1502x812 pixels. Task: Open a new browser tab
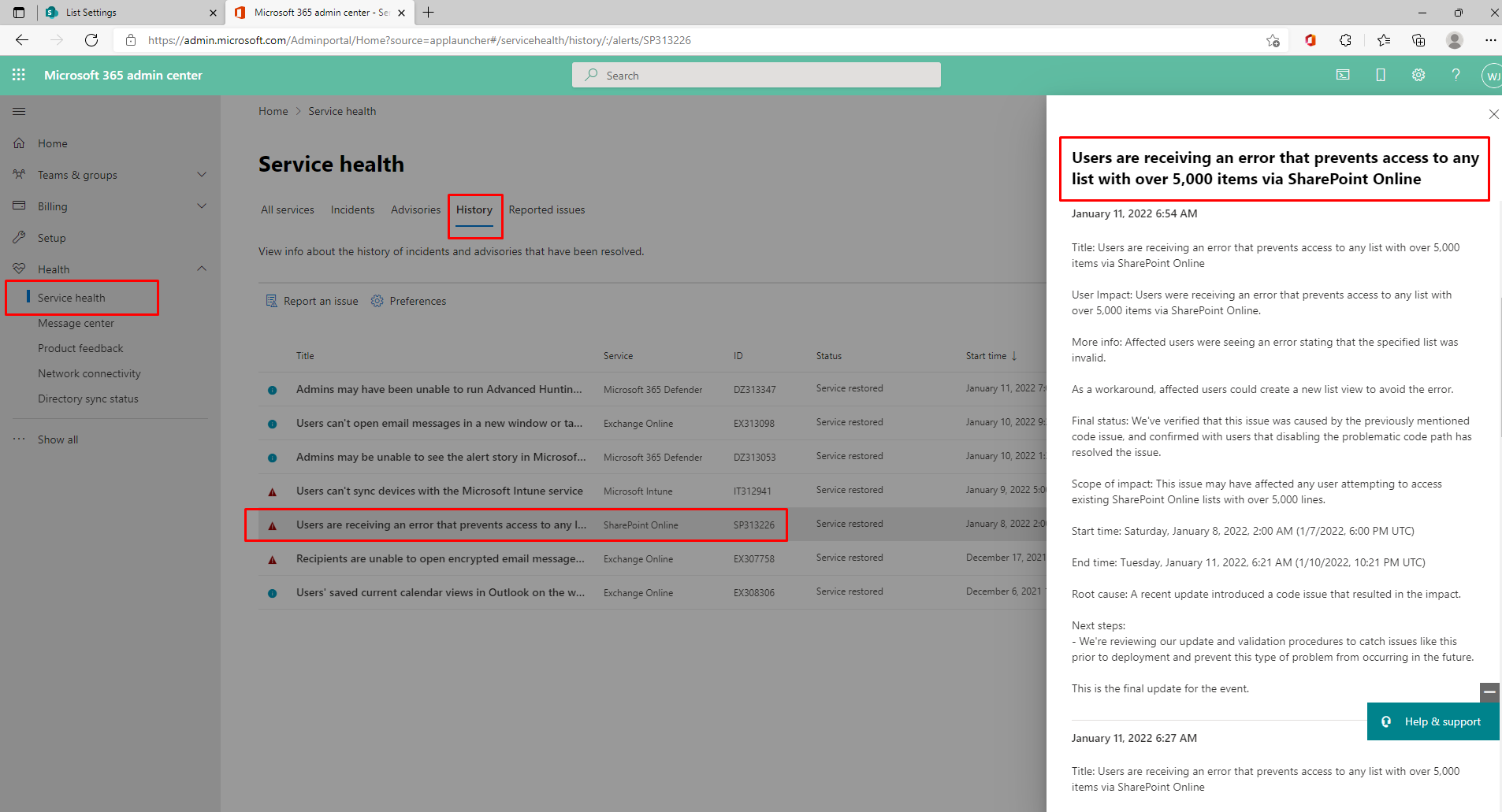coord(429,13)
